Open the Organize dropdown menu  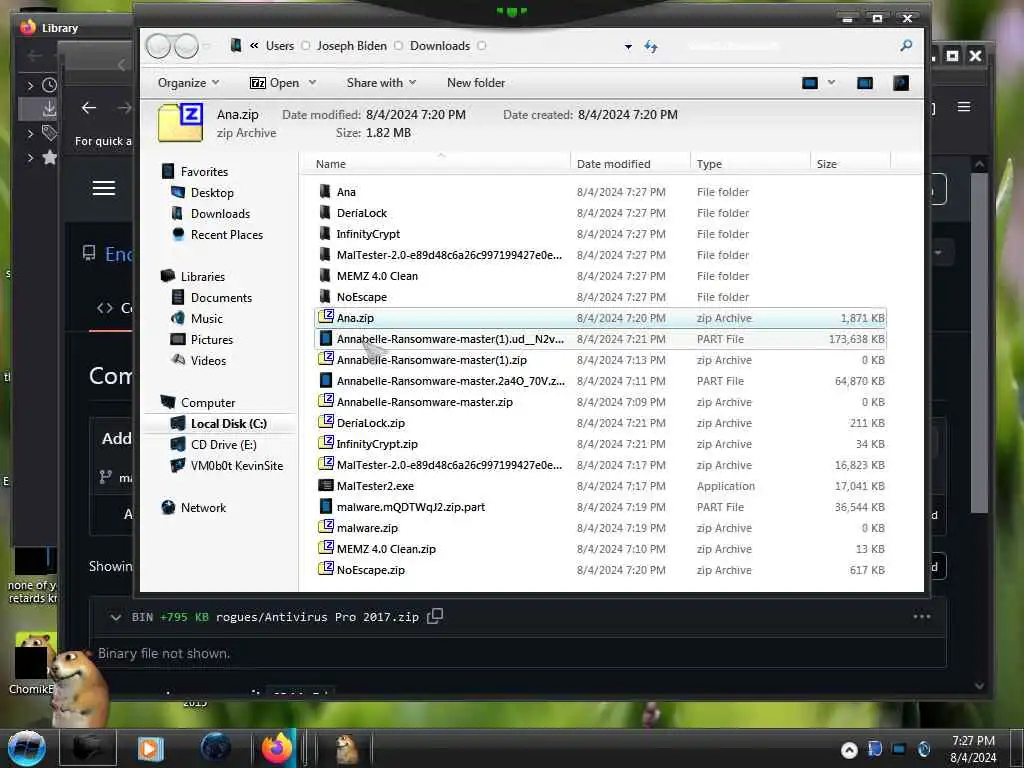[188, 83]
